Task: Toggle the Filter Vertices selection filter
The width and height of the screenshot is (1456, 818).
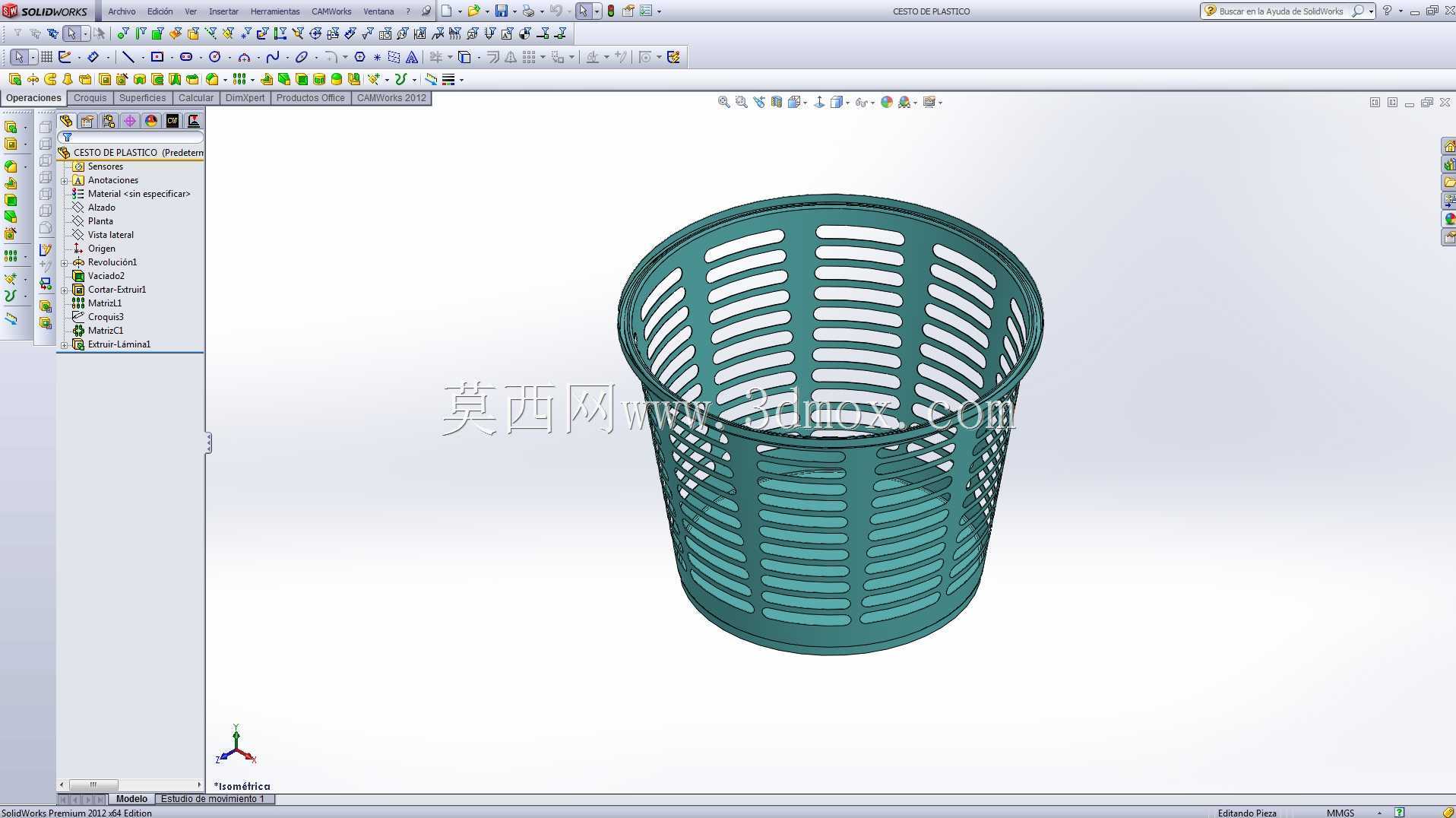Action: (x=122, y=33)
